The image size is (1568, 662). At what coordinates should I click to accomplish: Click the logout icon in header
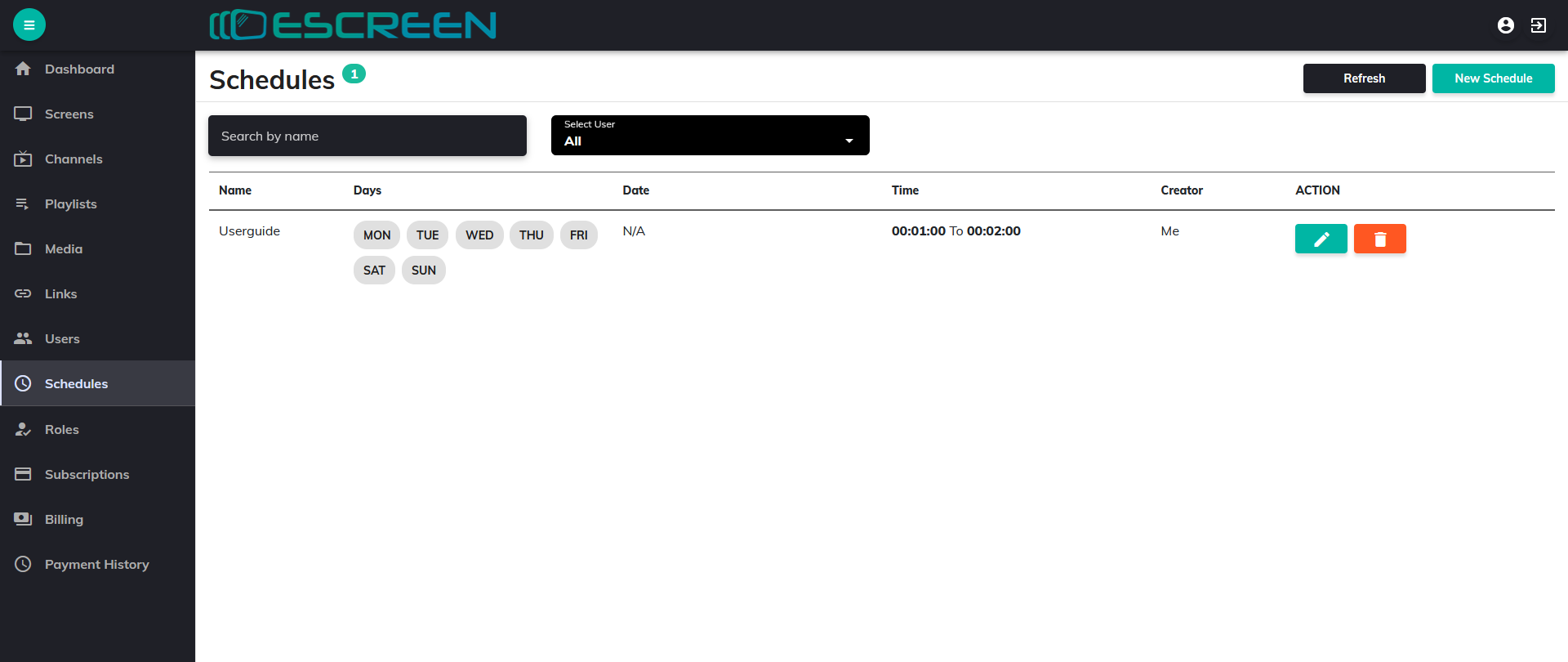tap(1539, 25)
